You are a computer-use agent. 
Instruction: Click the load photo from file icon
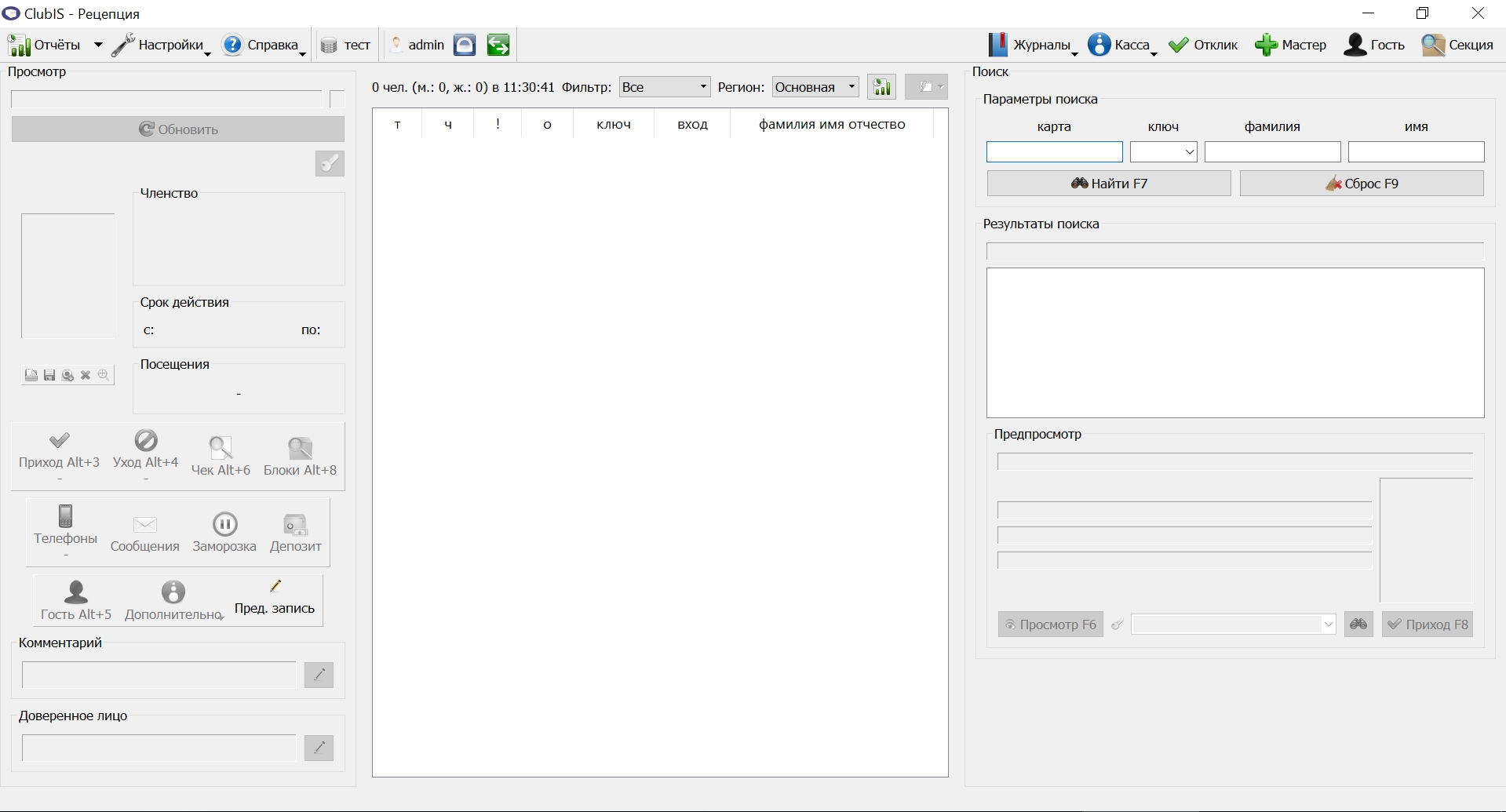click(x=31, y=376)
